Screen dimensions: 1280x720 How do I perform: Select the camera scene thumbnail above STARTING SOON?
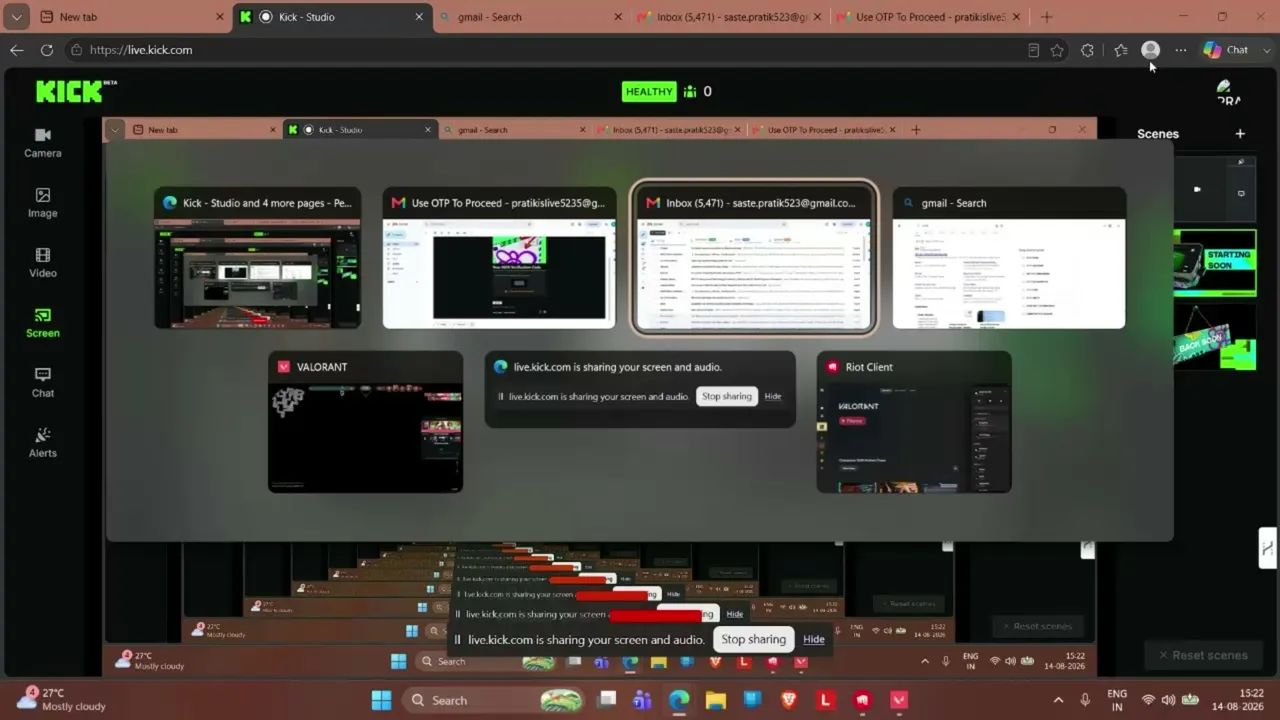pos(1214,190)
